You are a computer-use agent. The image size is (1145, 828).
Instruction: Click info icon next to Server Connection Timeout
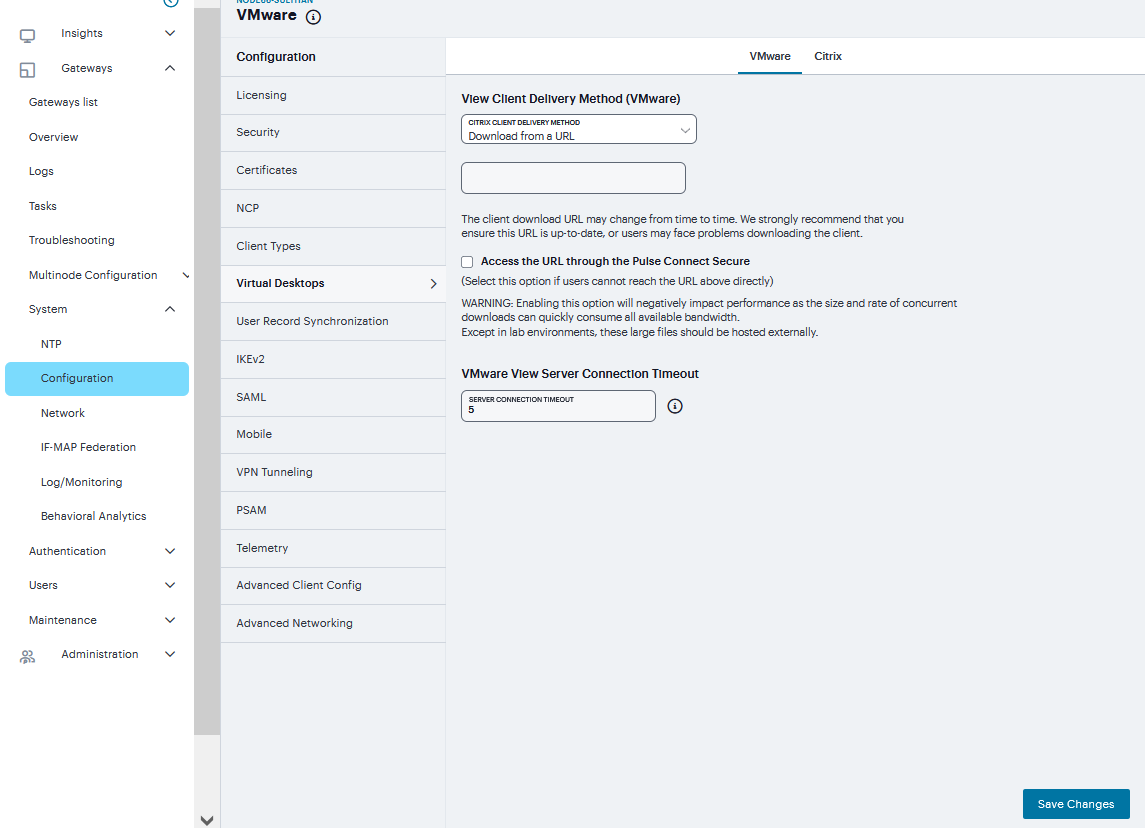[675, 406]
